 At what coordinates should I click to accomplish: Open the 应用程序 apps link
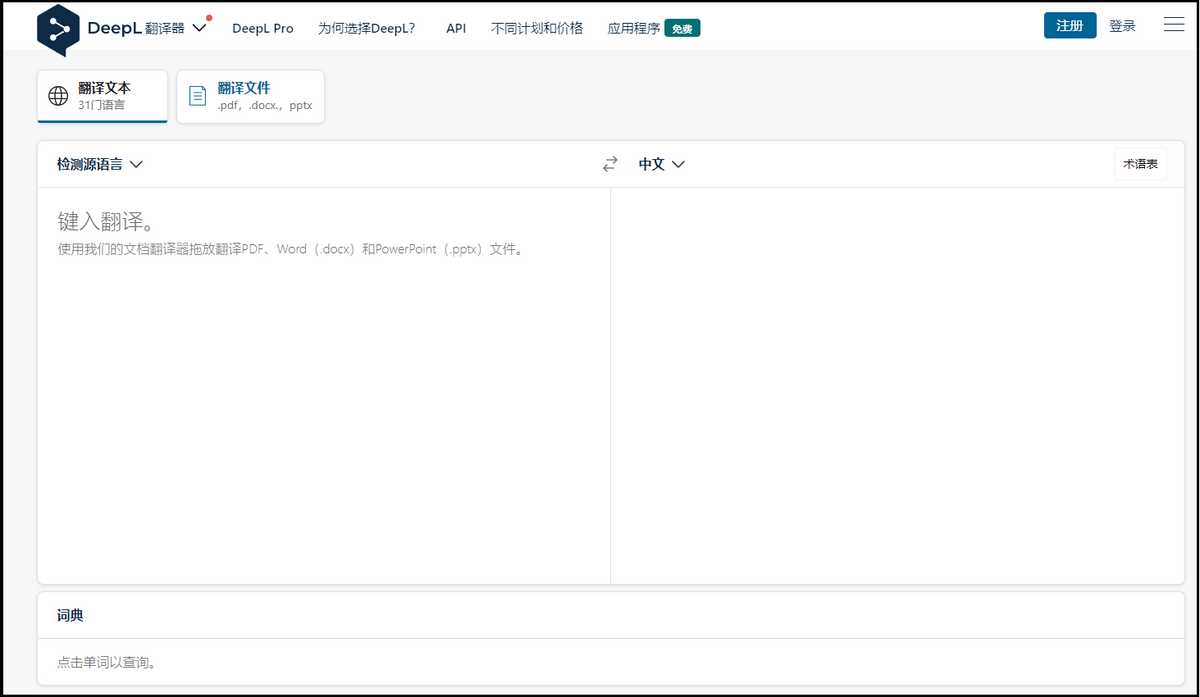click(633, 28)
